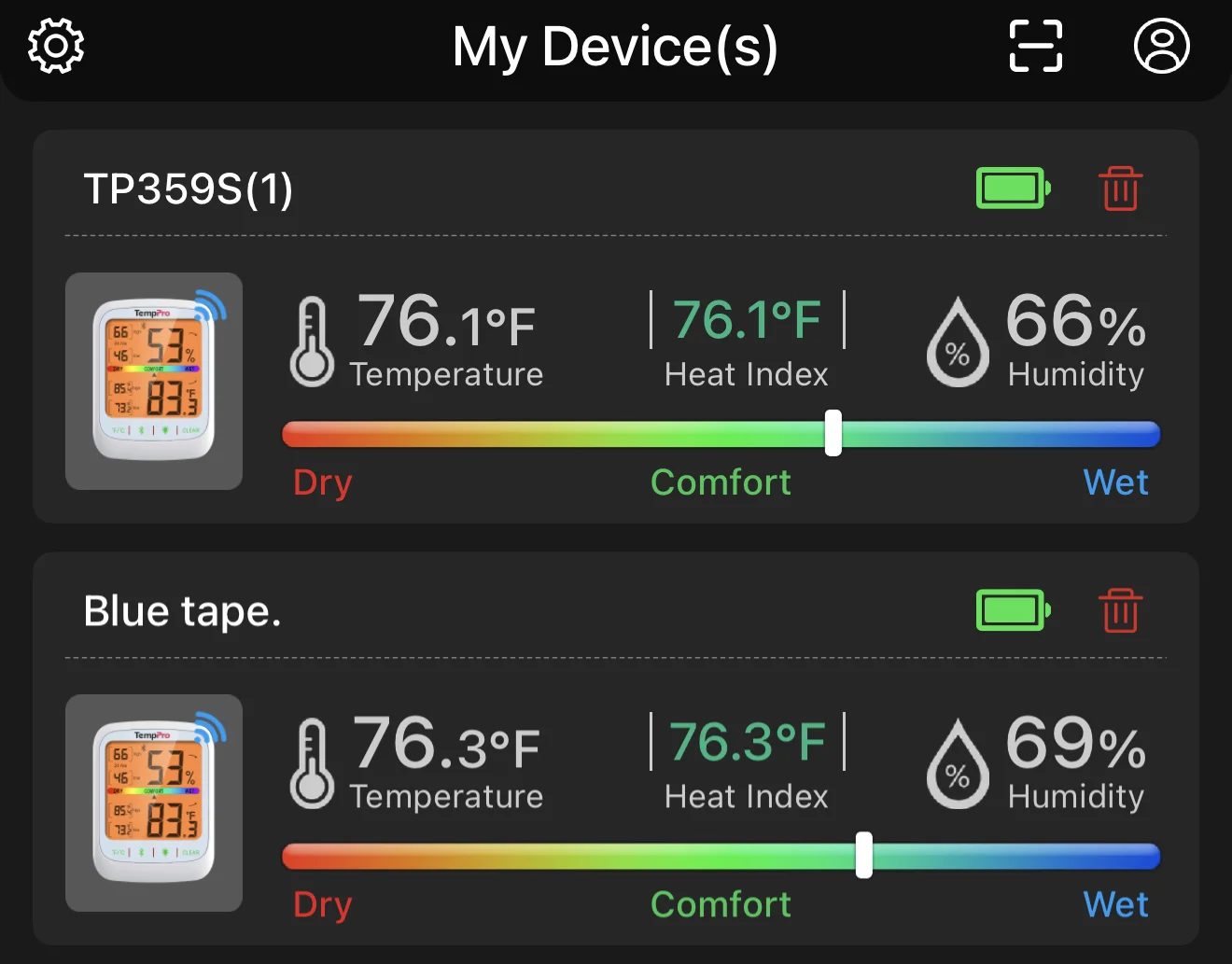The height and width of the screenshot is (964, 1232).
Task: Open the user account profile icon
Action: pyautogui.click(x=1161, y=46)
